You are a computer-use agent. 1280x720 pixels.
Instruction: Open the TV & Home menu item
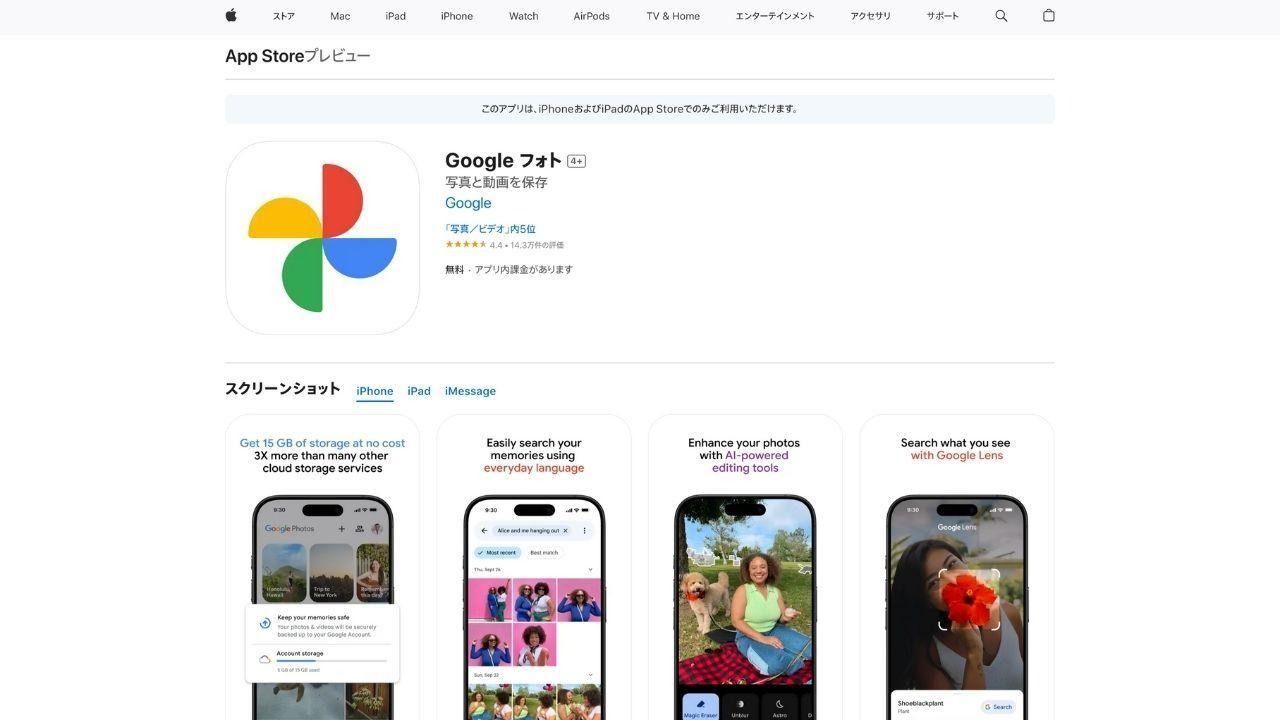(x=673, y=16)
